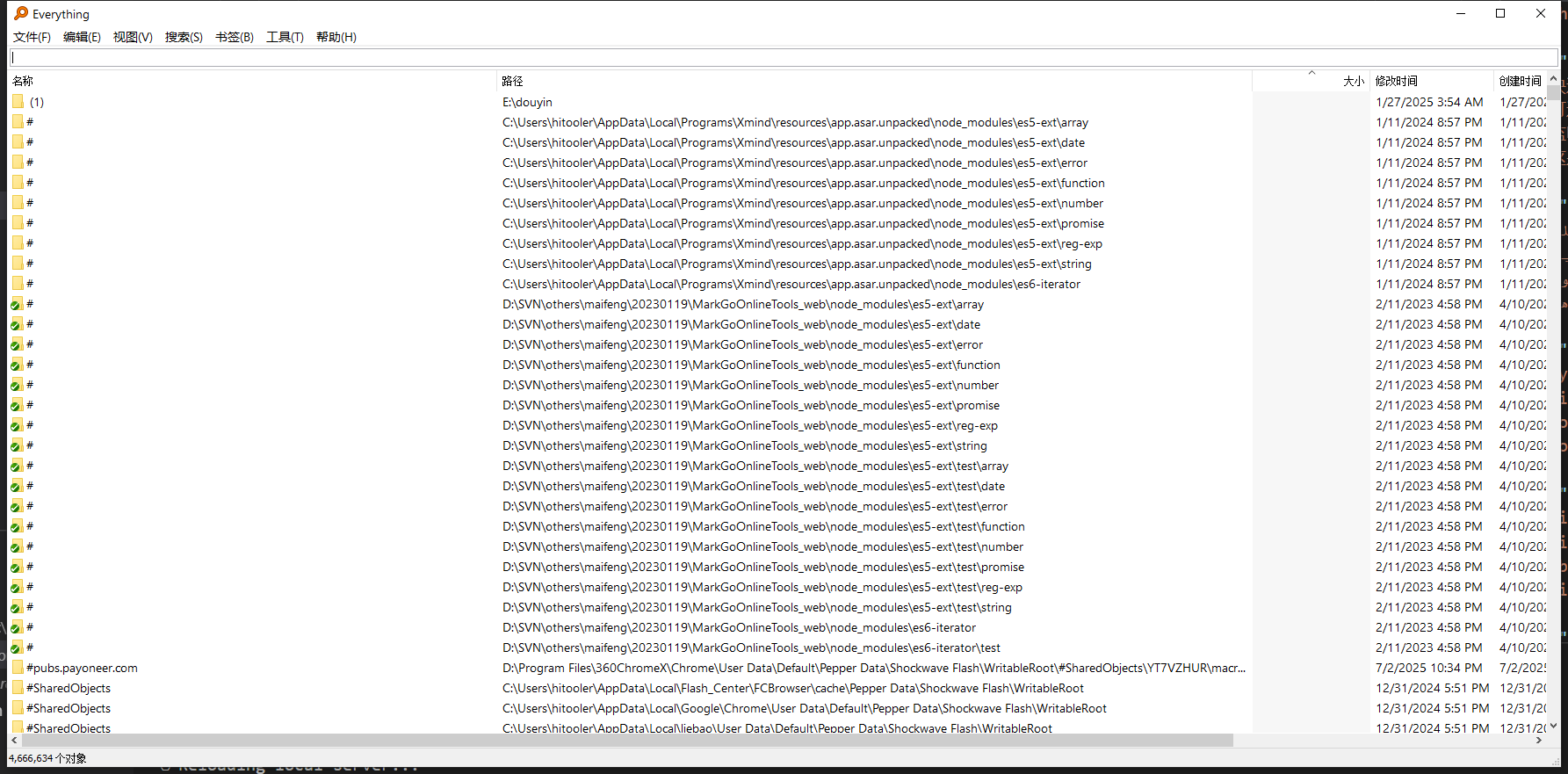
Task: Open the 文件(F) menu
Action: coord(32,37)
